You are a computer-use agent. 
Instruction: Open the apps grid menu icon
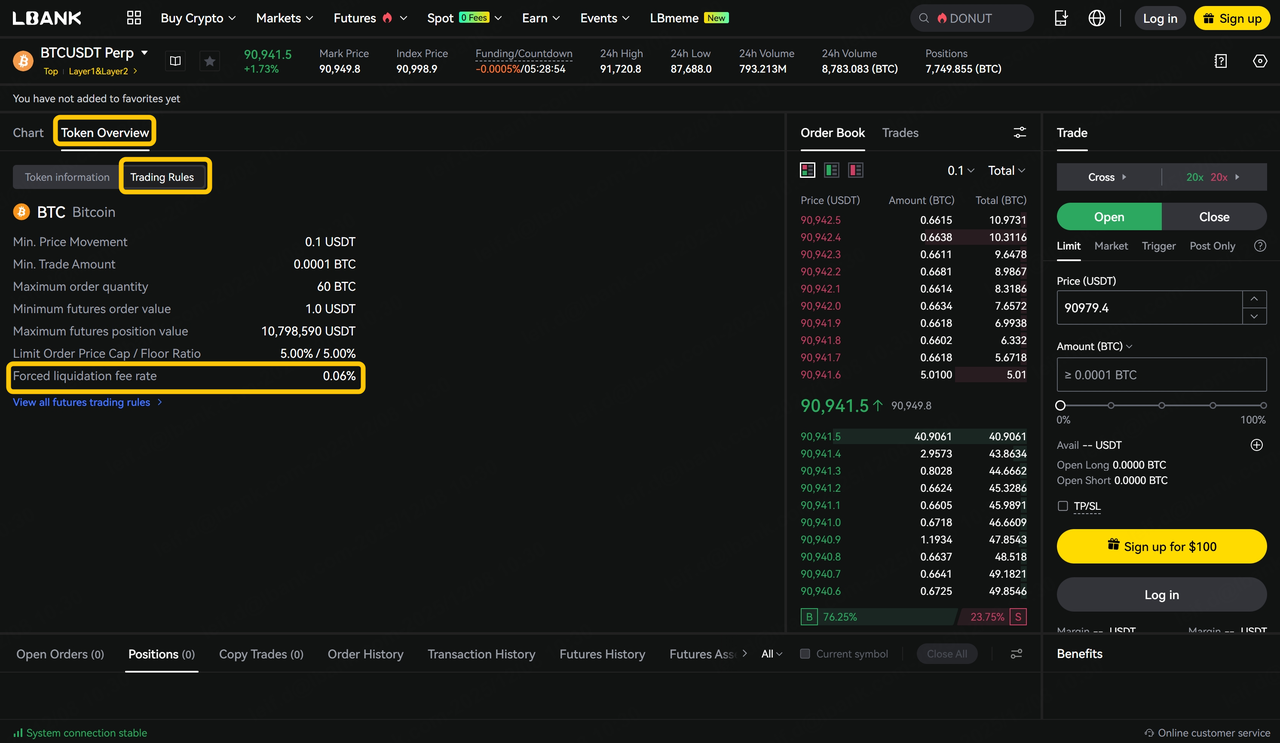coord(134,18)
